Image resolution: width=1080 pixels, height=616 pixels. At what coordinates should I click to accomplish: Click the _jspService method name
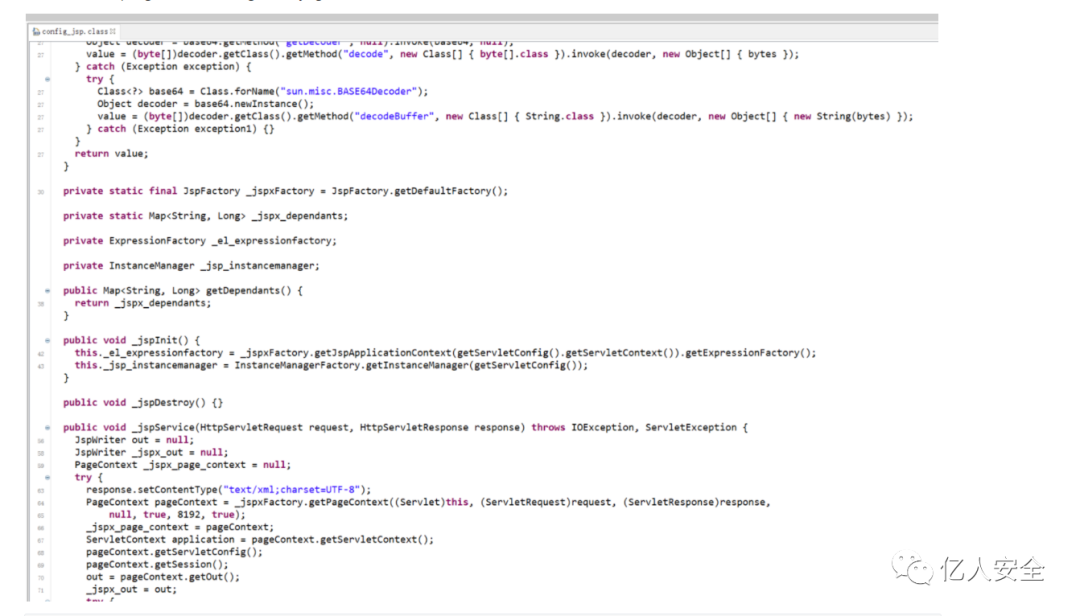163,427
